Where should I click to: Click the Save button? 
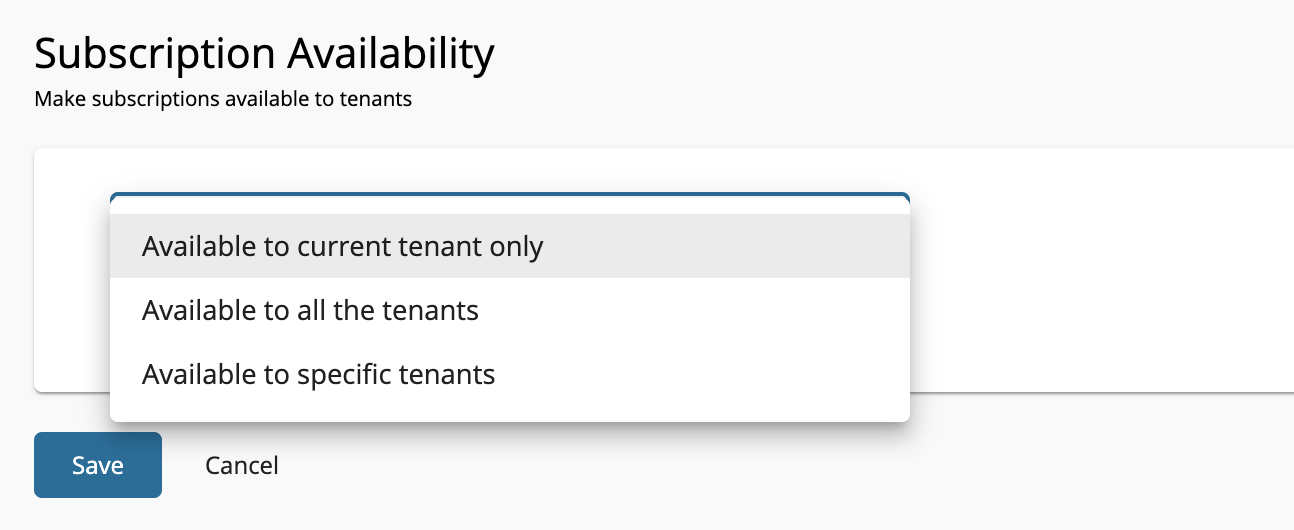click(98, 465)
